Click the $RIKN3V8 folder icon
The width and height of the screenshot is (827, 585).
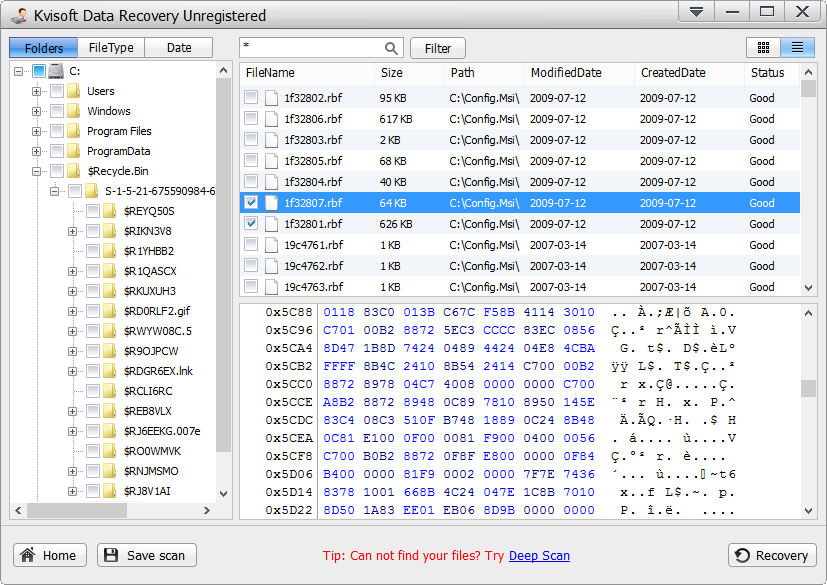[110, 231]
